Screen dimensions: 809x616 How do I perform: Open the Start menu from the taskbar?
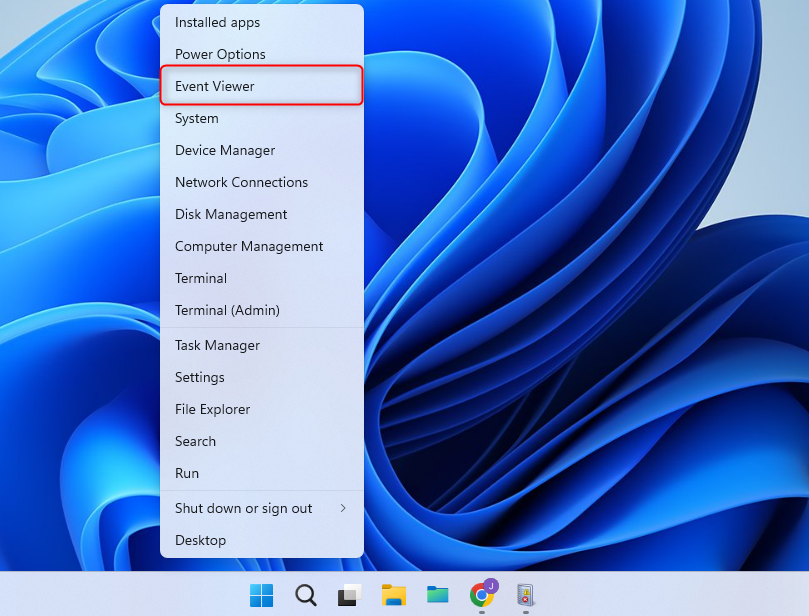(x=261, y=595)
